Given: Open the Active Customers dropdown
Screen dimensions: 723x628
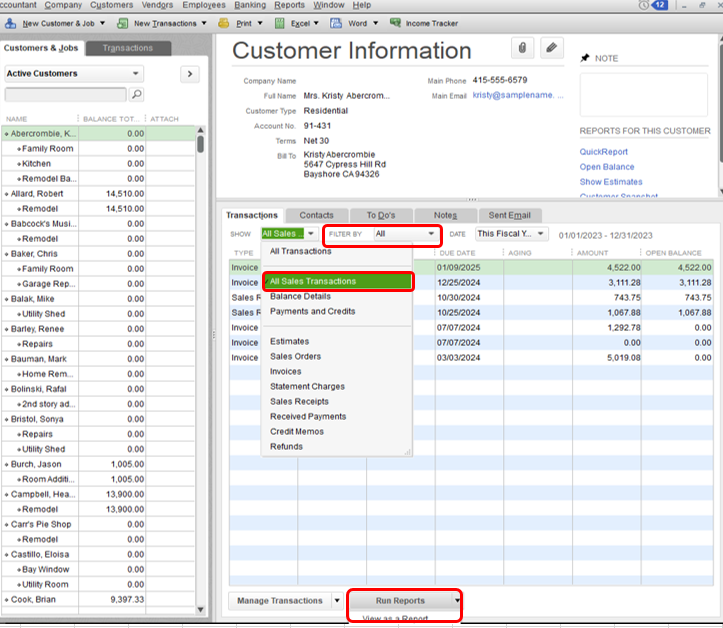Looking at the screenshot, I should click(74, 74).
